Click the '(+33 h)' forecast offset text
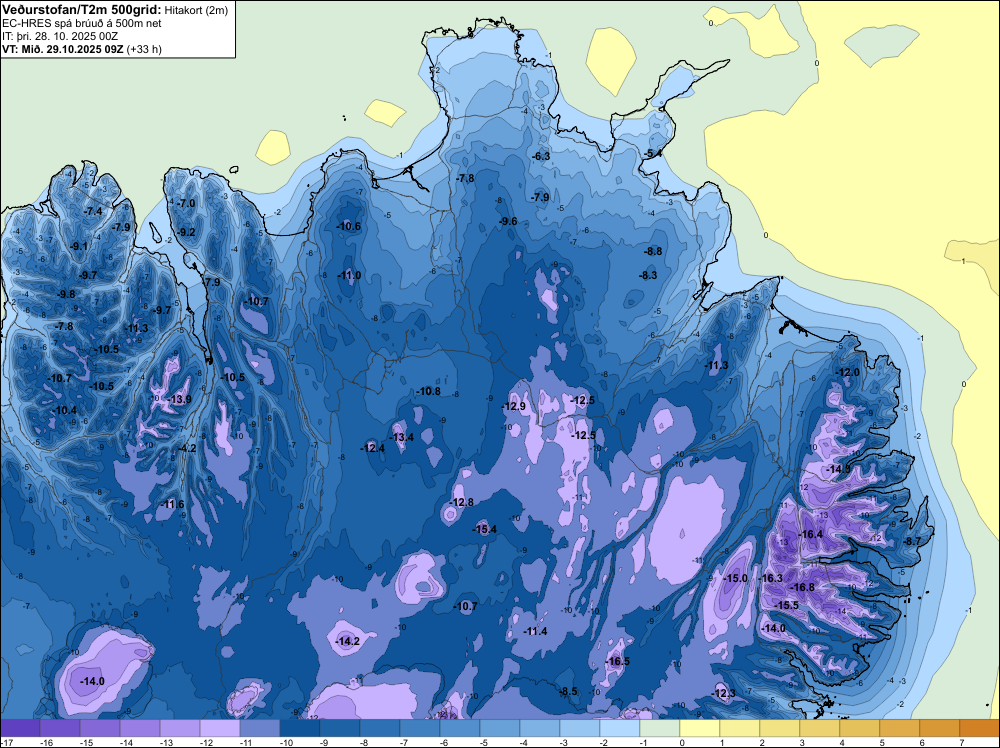This screenshot has height=748, width=1000. [144, 49]
